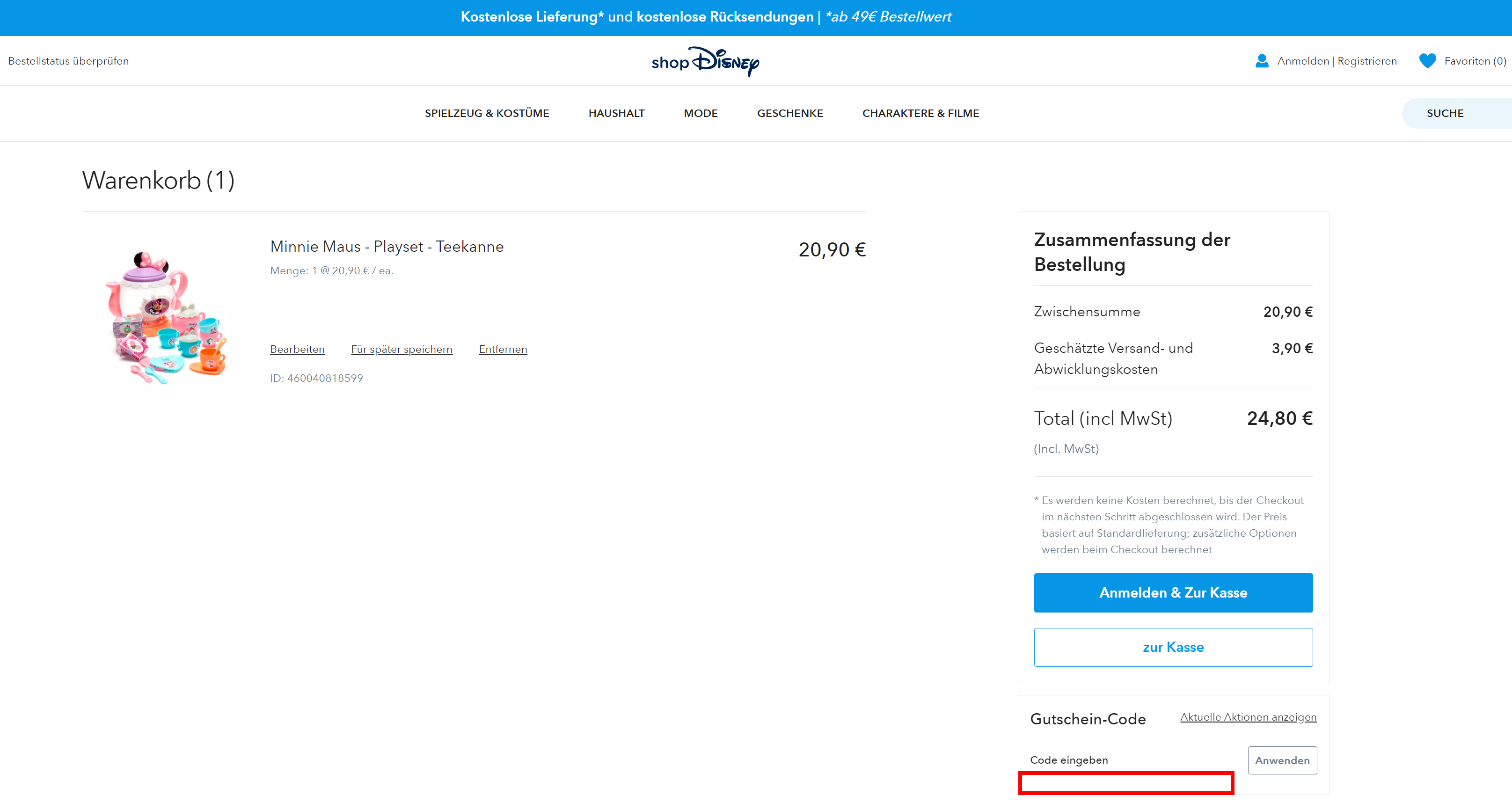The image size is (1512, 810).
Task: Open the Spielzeug & Kostüme menu
Action: click(487, 113)
